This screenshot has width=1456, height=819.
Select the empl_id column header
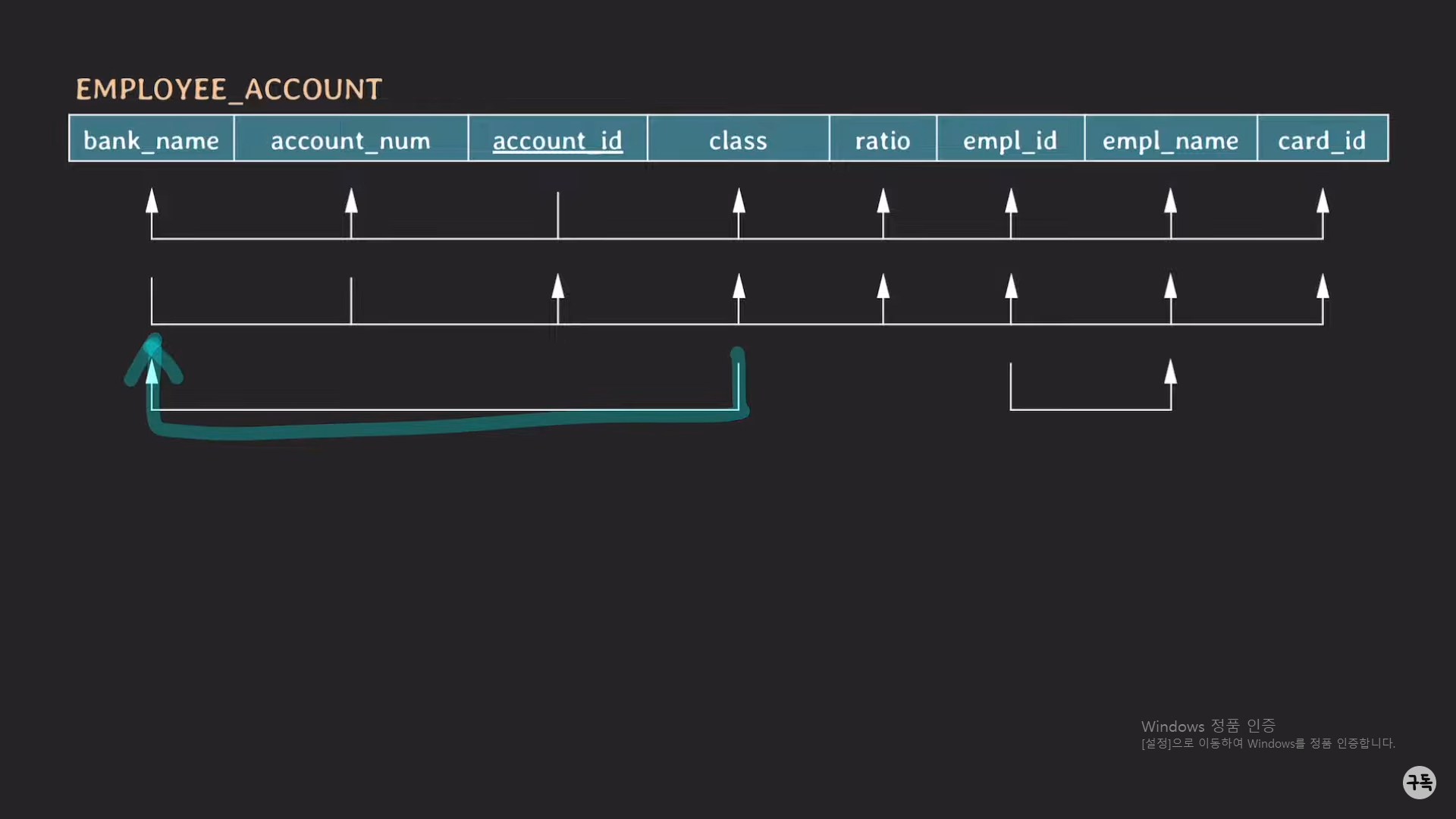[1010, 140]
